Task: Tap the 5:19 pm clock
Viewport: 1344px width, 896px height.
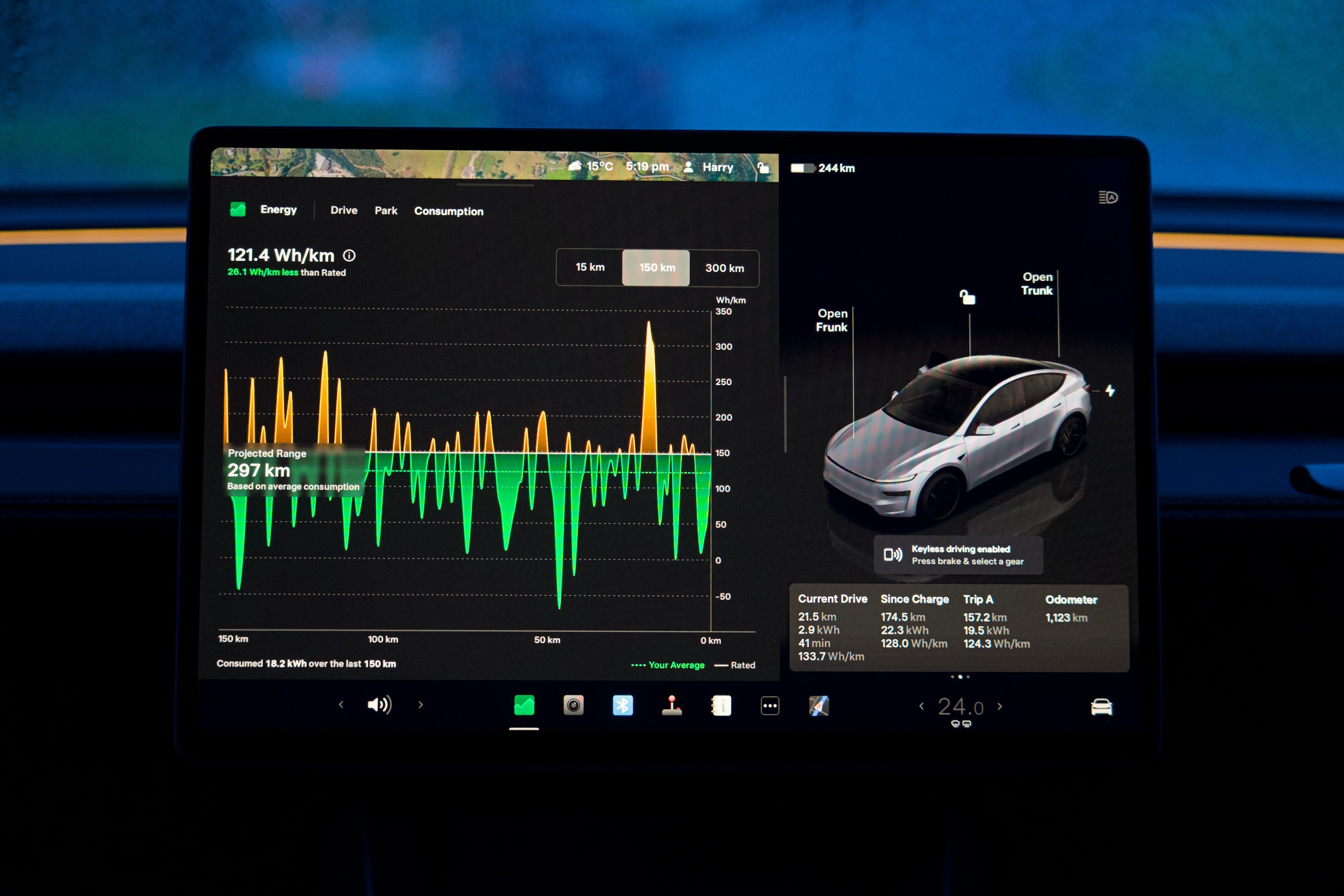Action: (647, 166)
